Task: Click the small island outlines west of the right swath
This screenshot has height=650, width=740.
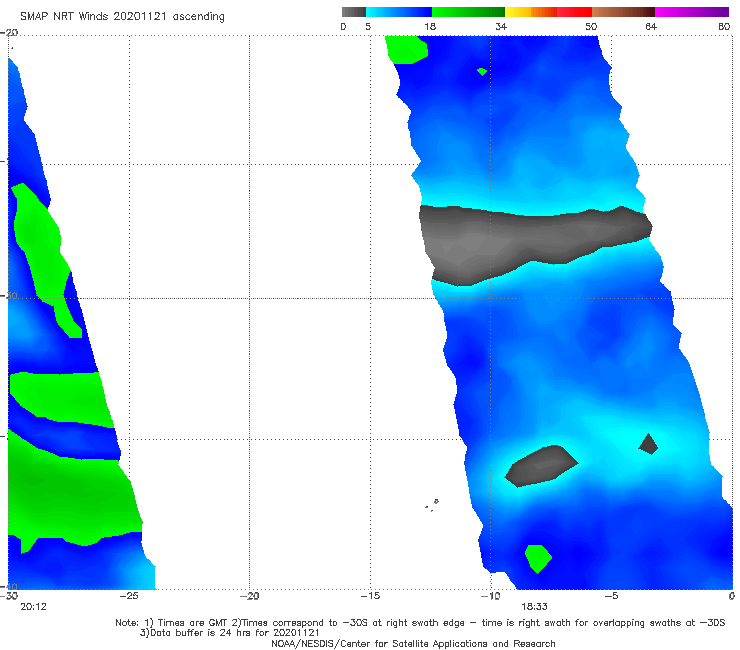Action: (432, 505)
